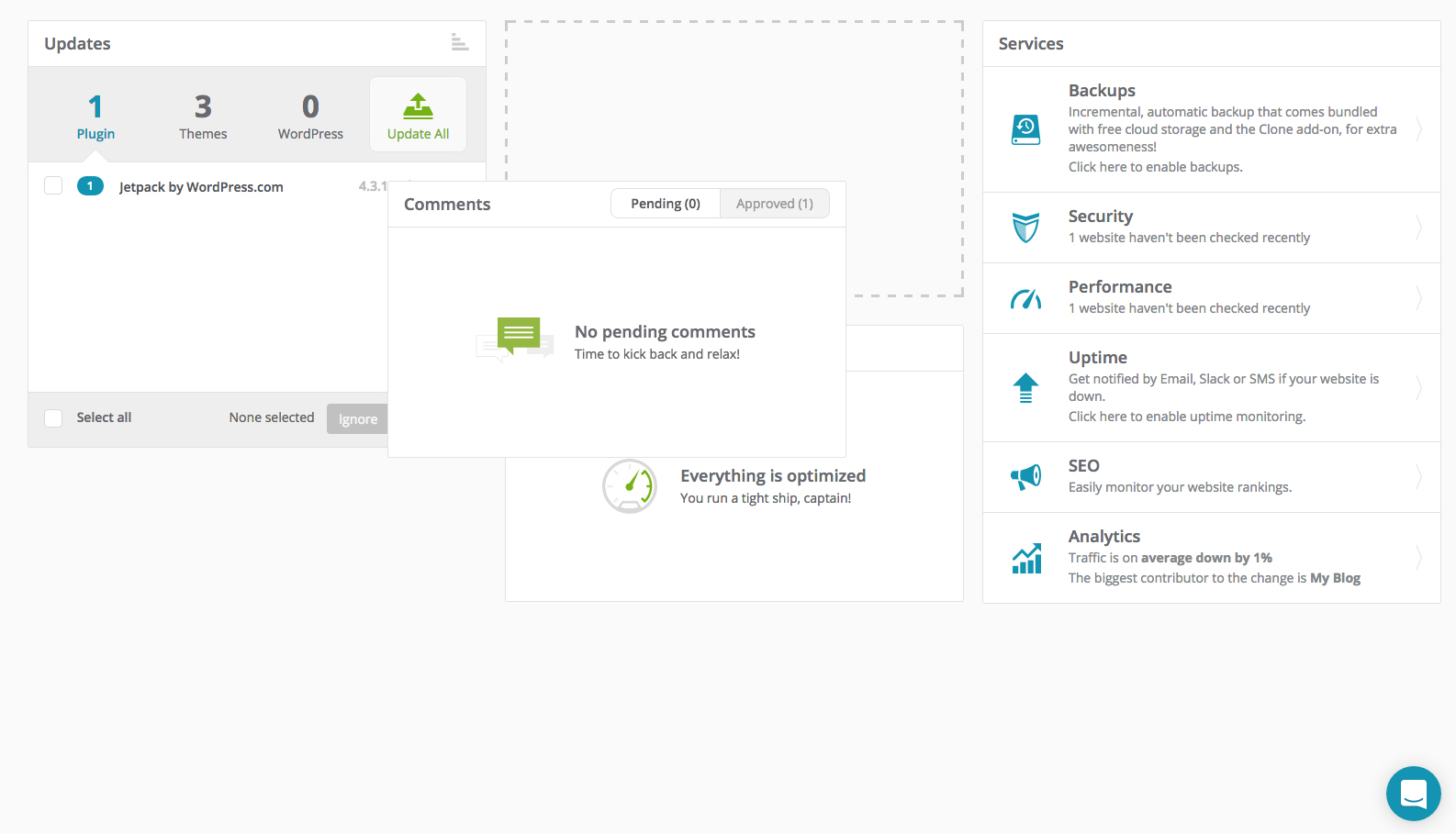The height and width of the screenshot is (834, 1456).
Task: Click the Analytics chart icon
Action: click(1026, 558)
